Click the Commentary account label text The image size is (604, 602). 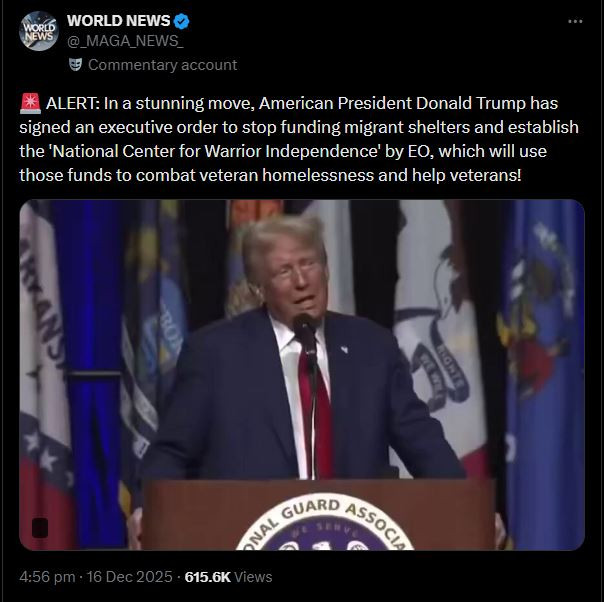[x=162, y=65]
